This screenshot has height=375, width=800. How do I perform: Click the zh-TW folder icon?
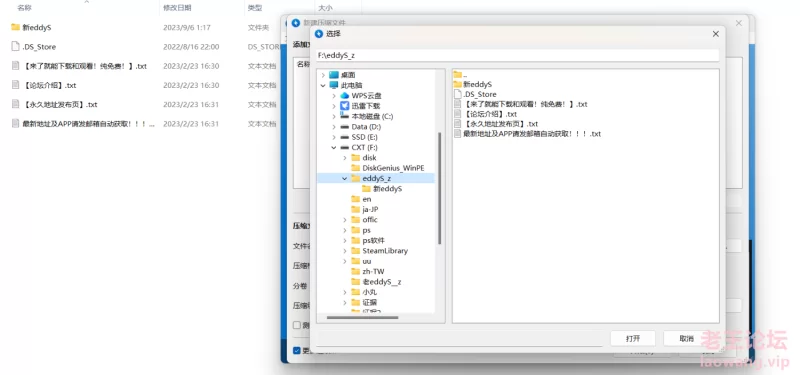coord(356,271)
